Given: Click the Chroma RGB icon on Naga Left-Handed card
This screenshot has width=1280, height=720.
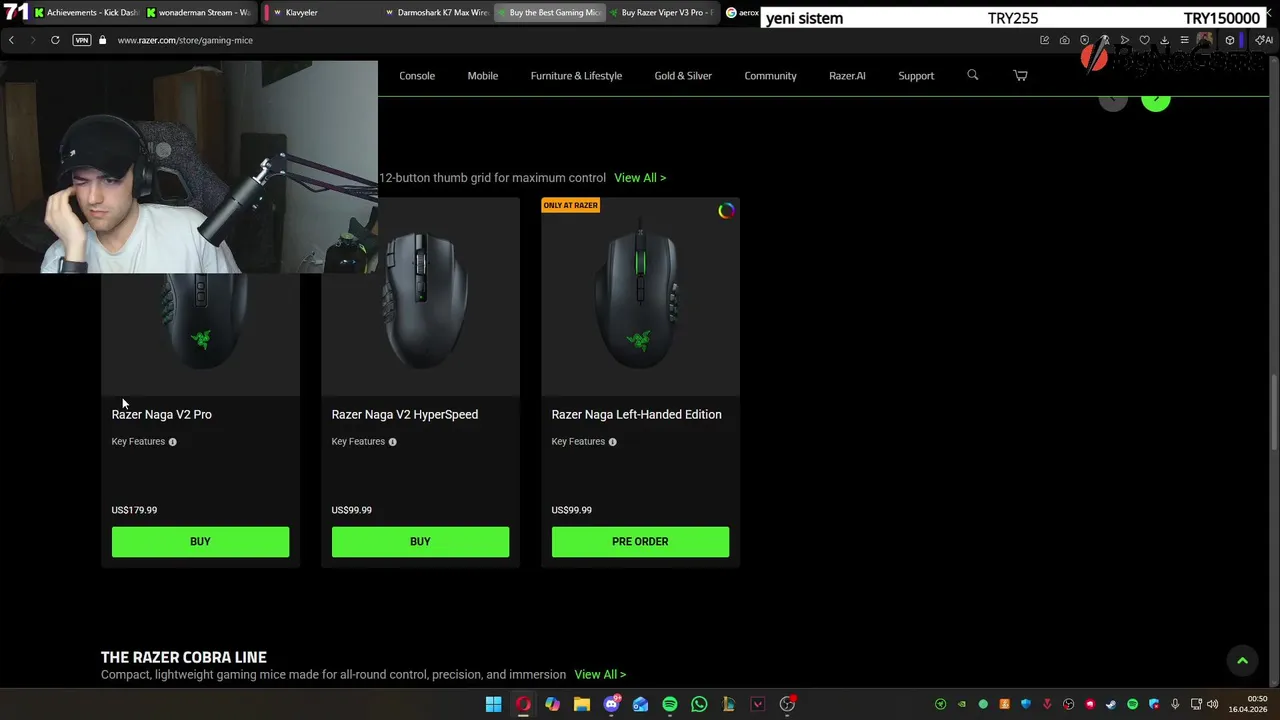Looking at the screenshot, I should pyautogui.click(x=726, y=211).
